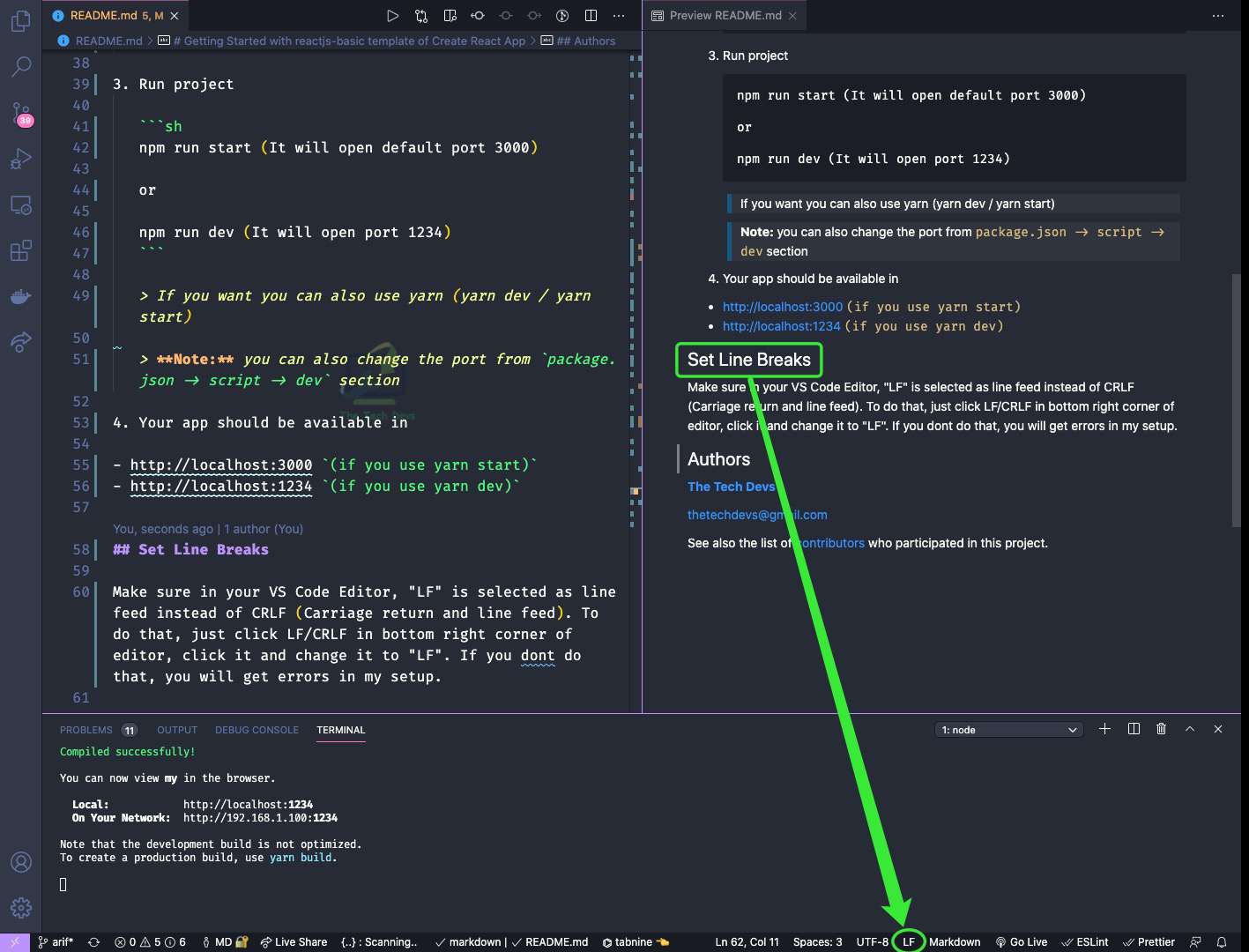Click the editor minimap strip
The image size is (1249, 952).
point(635,379)
